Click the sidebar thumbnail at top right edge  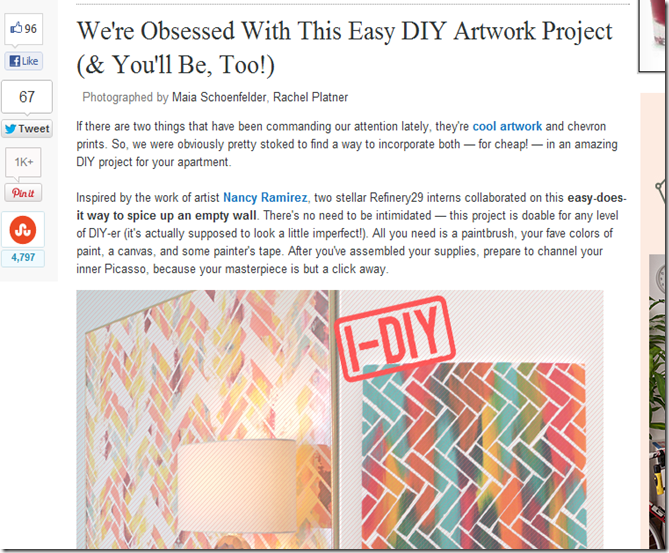click(652, 36)
